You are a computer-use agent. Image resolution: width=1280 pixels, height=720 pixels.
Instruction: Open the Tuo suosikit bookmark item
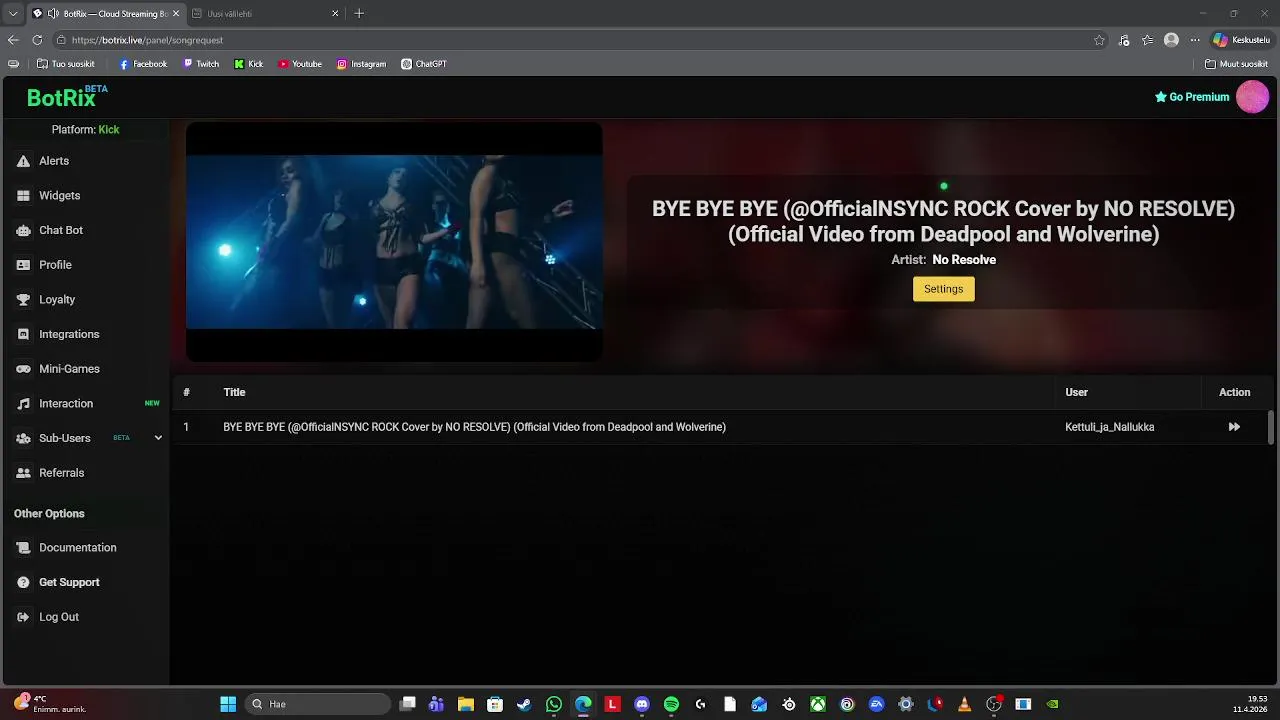point(65,64)
